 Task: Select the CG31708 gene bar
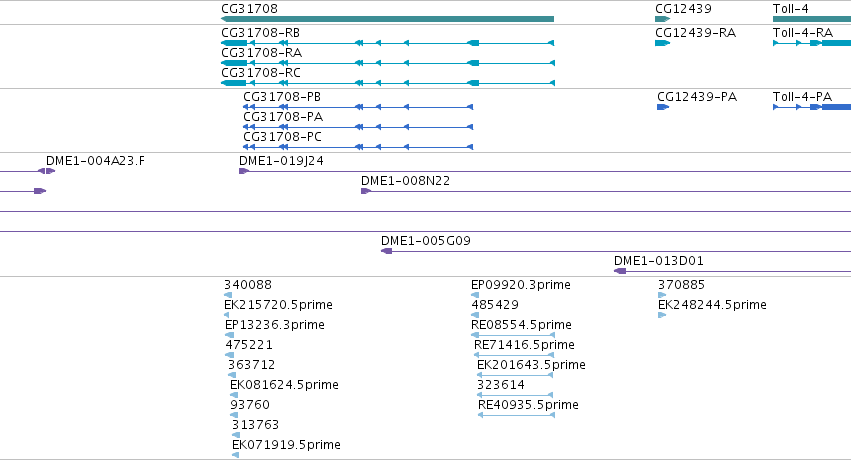tap(388, 19)
